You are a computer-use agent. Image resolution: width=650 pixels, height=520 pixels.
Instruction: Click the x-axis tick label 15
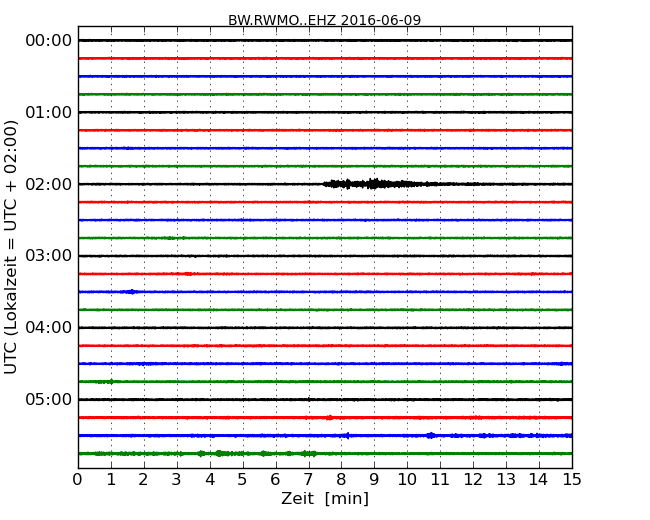tap(572, 480)
